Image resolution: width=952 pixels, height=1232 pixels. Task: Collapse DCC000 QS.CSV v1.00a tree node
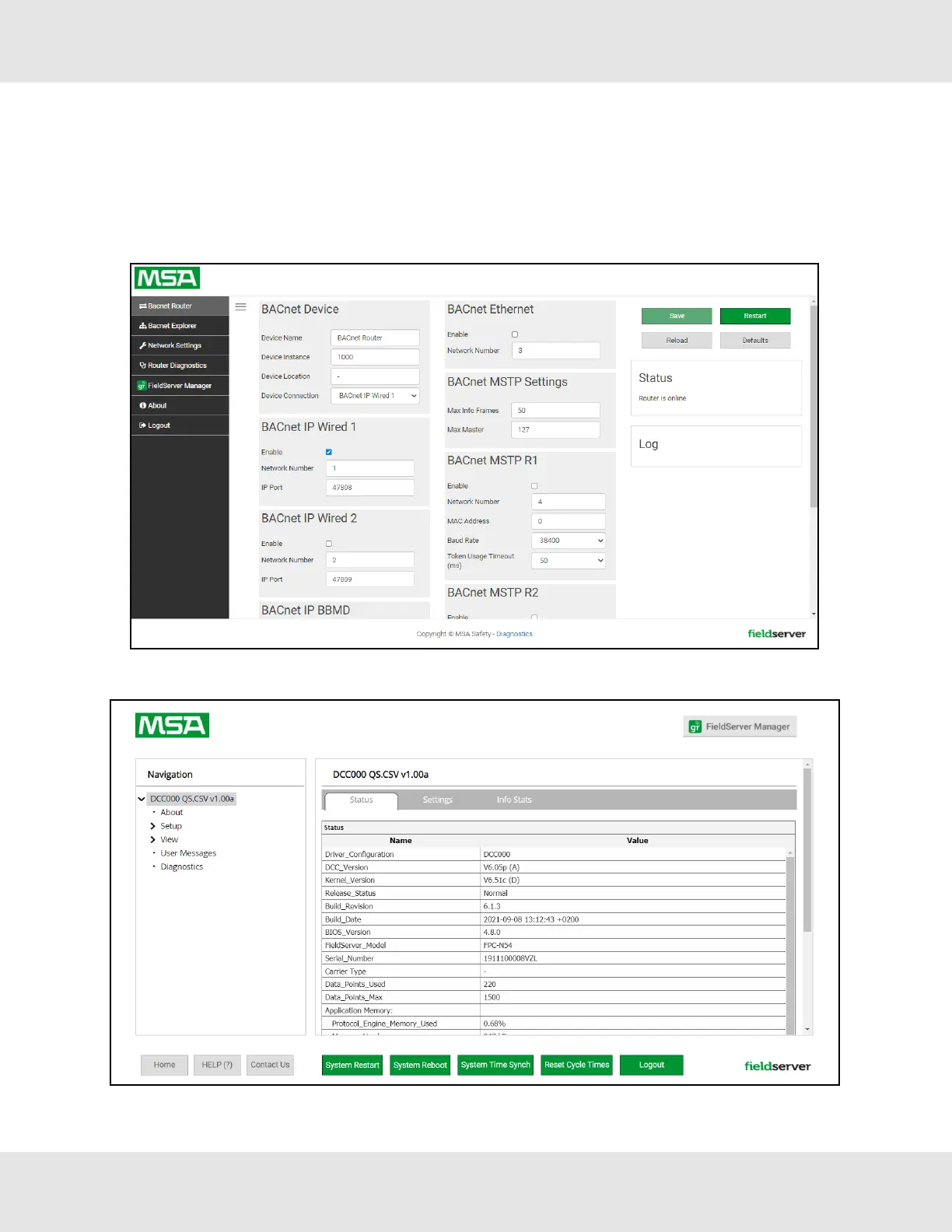pos(142,799)
